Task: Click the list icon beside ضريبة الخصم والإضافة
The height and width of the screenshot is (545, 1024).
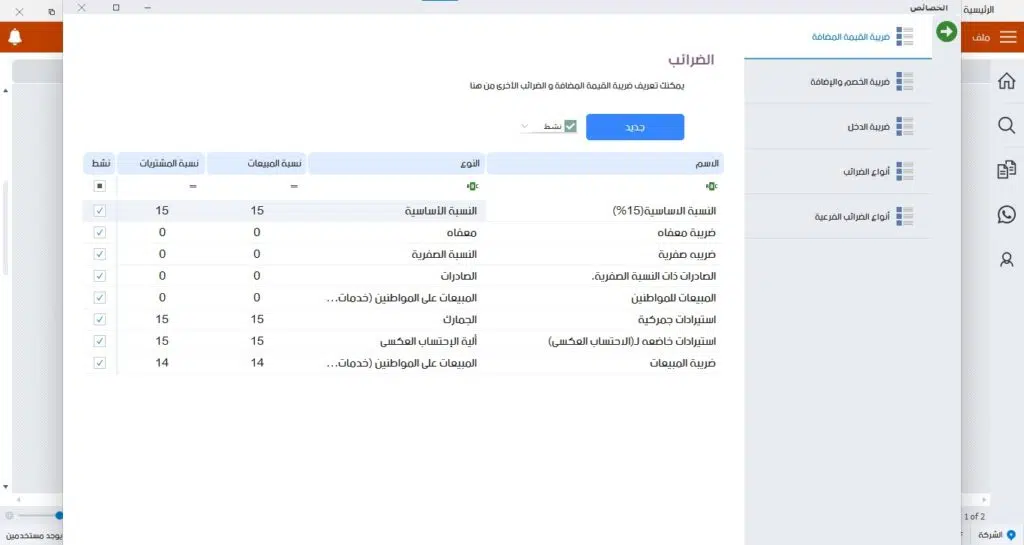Action: click(x=904, y=82)
